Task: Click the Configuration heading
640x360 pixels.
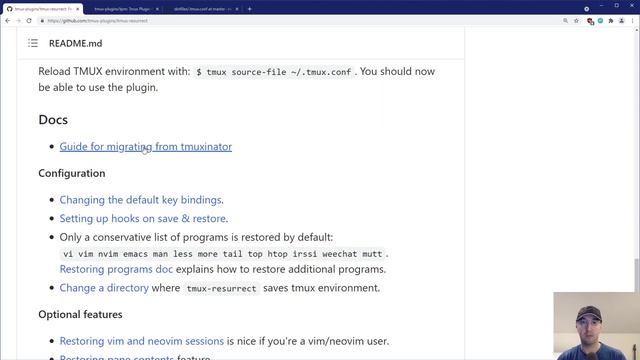Action: tap(72, 173)
